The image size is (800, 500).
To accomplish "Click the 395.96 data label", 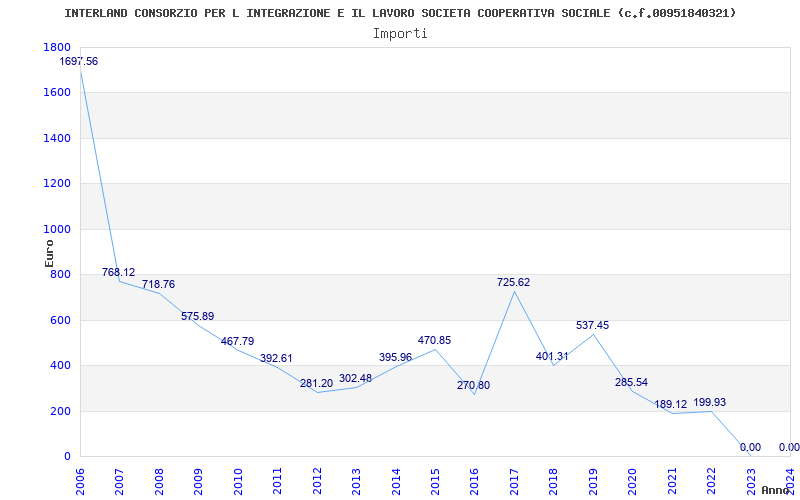I will click(395, 357).
